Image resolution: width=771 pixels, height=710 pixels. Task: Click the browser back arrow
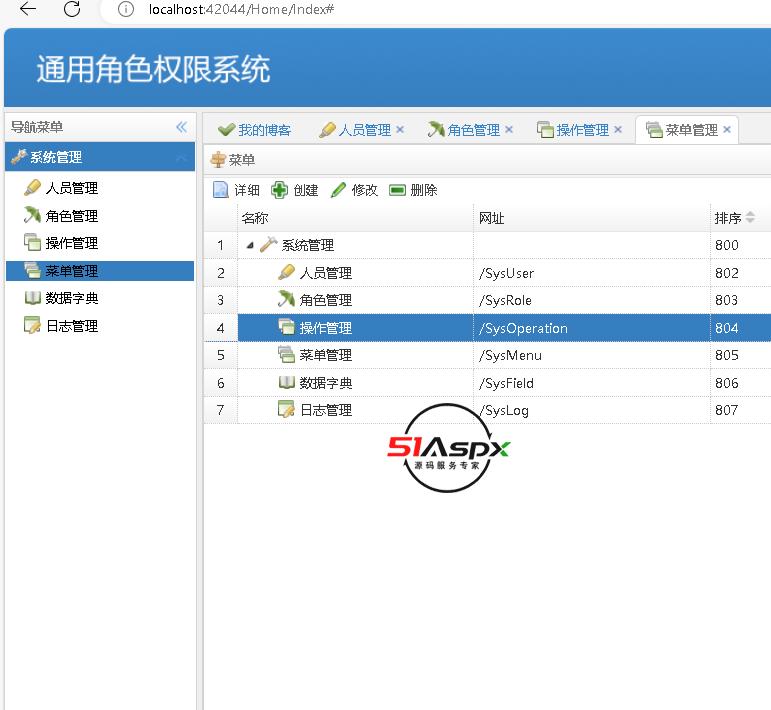[28, 8]
